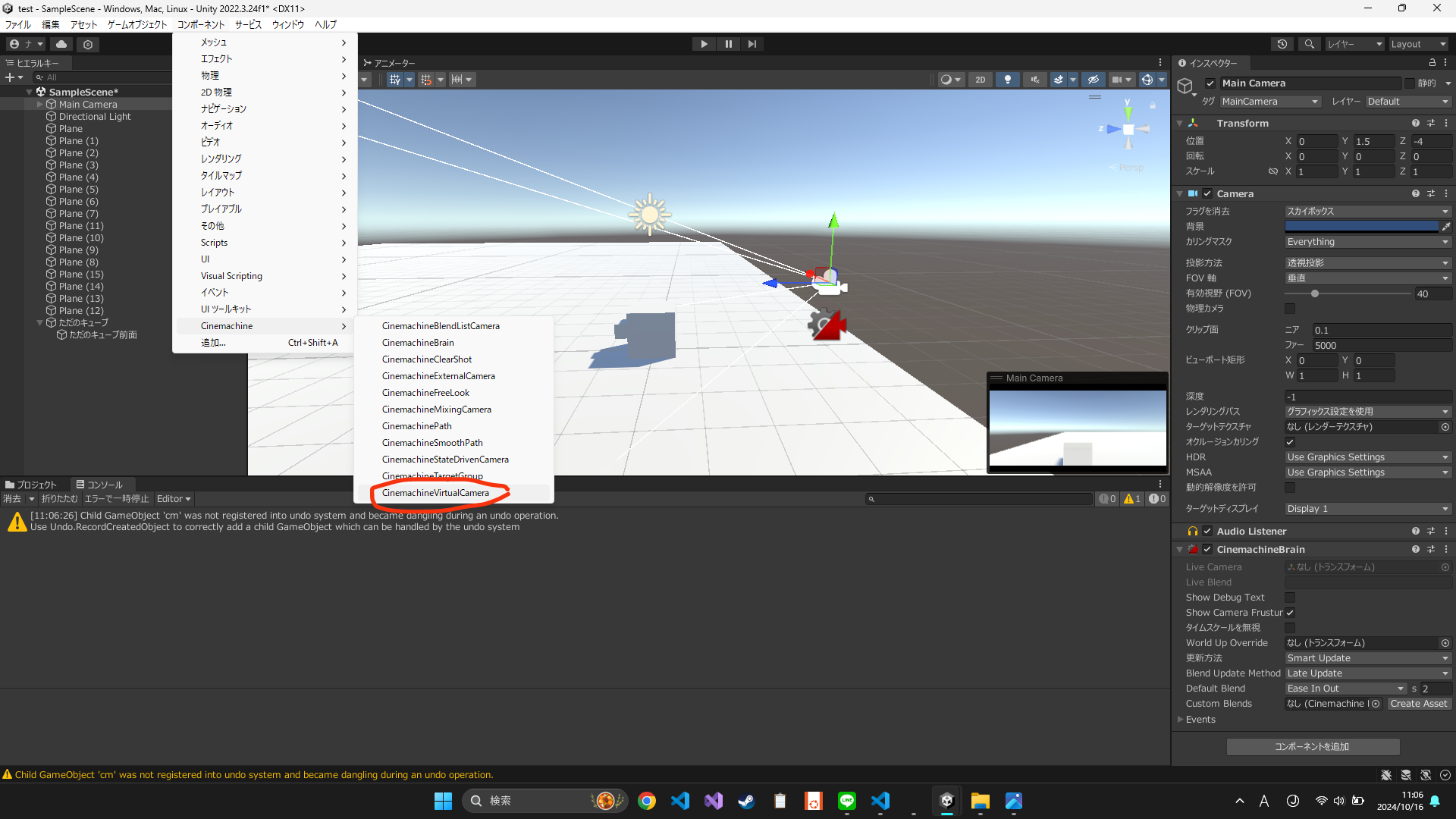Pick the background color swatch

tap(1361, 227)
